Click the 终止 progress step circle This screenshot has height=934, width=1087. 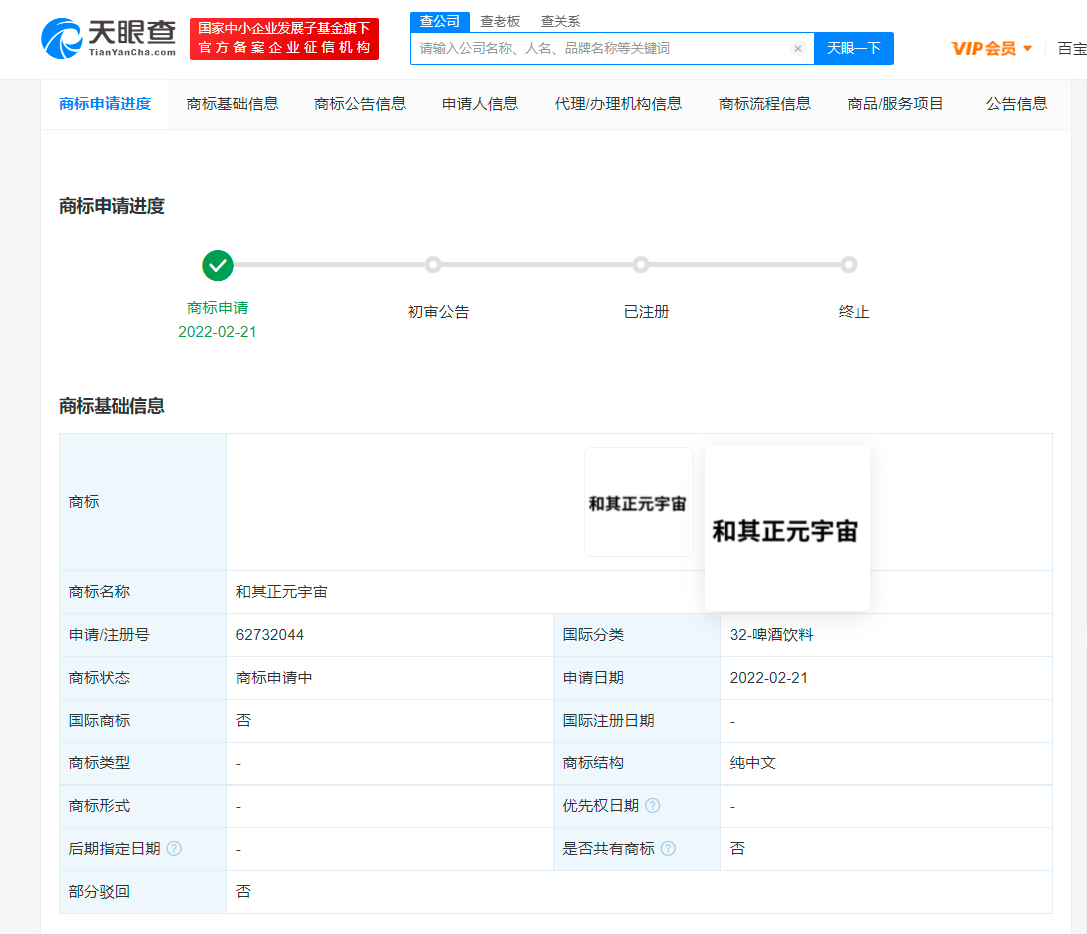[849, 265]
